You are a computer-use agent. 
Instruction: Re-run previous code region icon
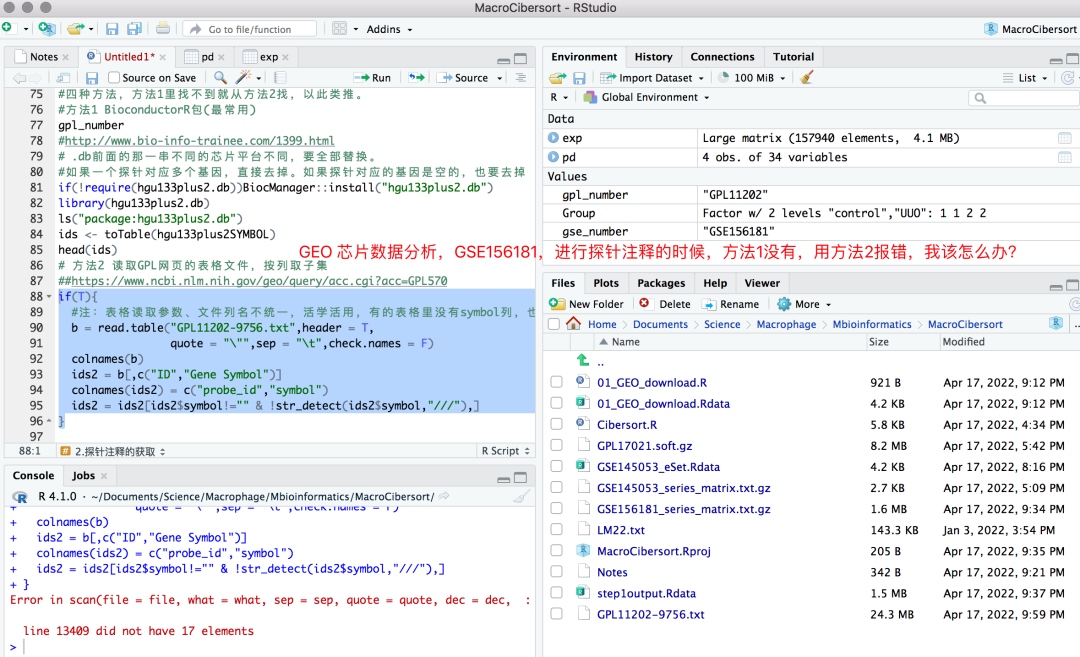pos(416,78)
